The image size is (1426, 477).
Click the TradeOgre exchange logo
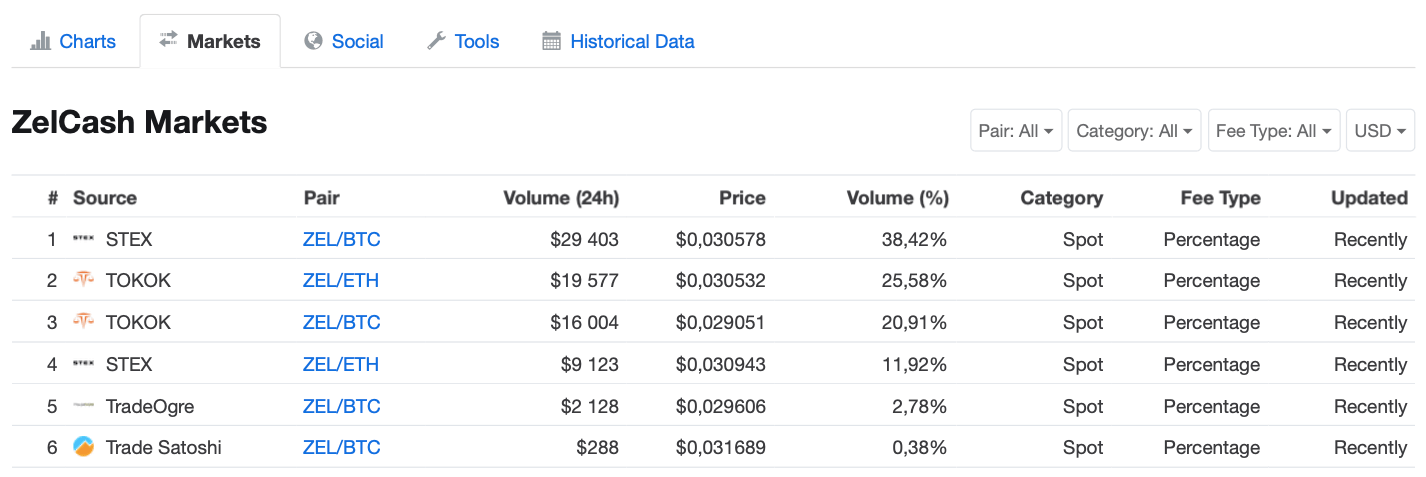(83, 407)
